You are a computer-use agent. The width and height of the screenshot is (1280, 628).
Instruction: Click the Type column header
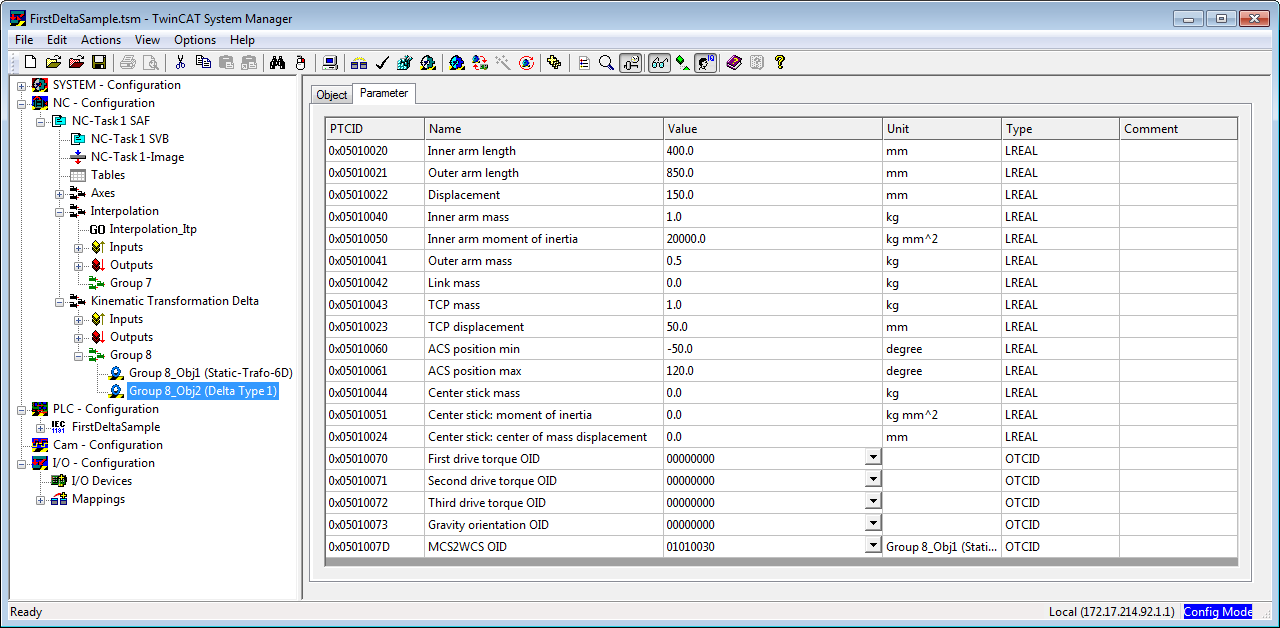pyautogui.click(x=1060, y=129)
